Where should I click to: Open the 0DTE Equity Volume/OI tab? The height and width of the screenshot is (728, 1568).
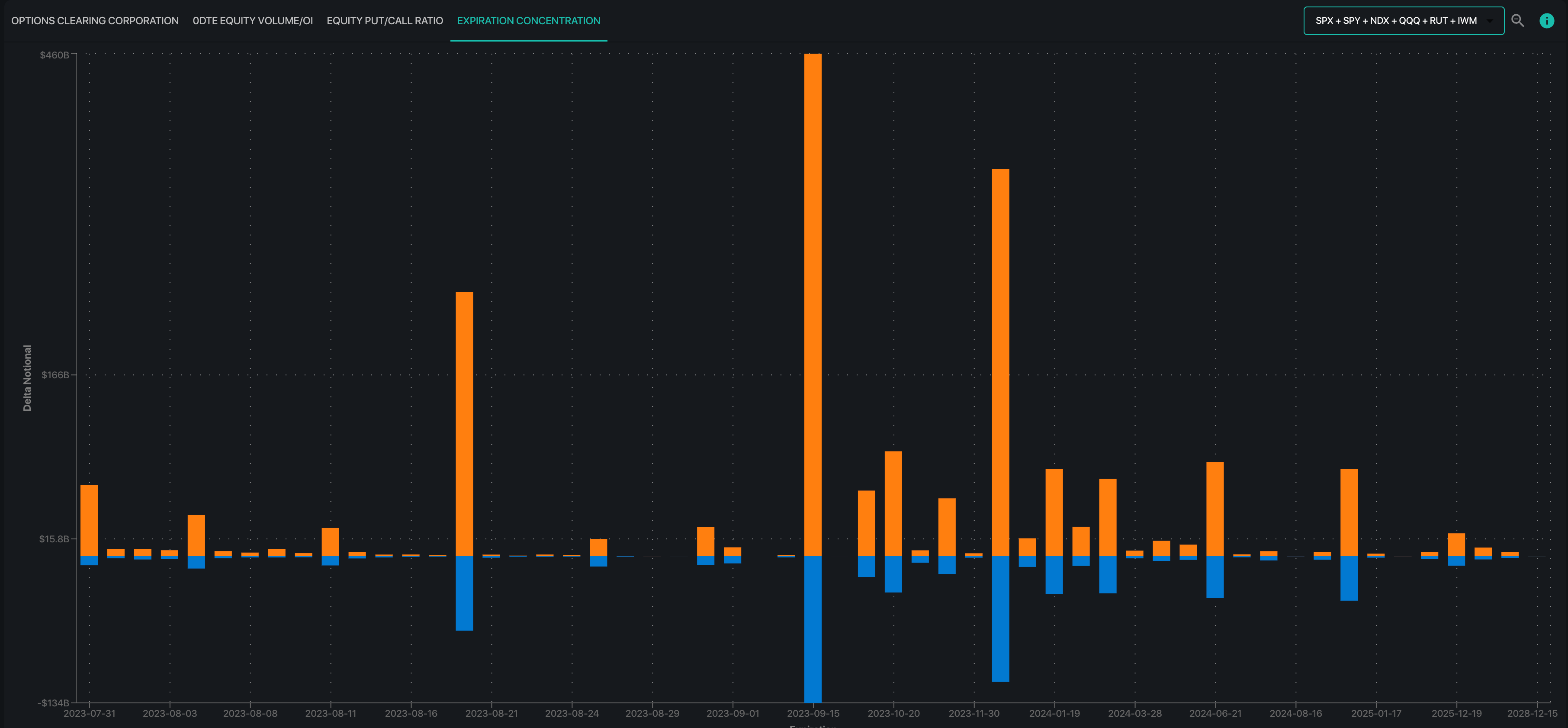coord(253,21)
